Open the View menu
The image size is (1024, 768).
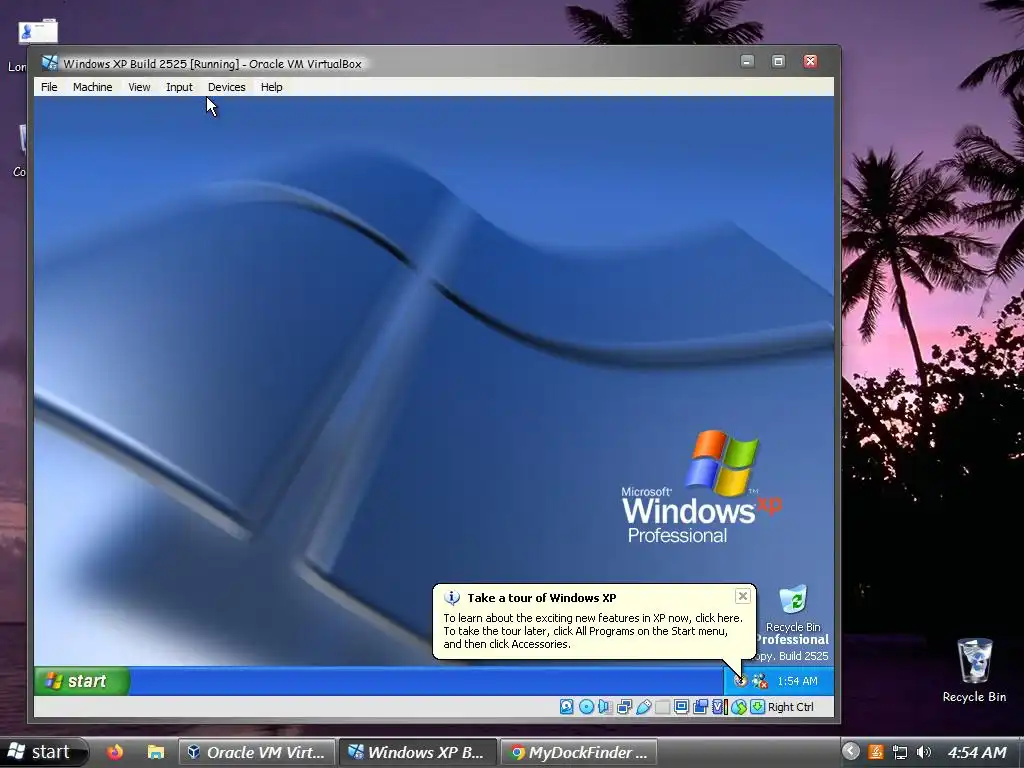pos(139,87)
